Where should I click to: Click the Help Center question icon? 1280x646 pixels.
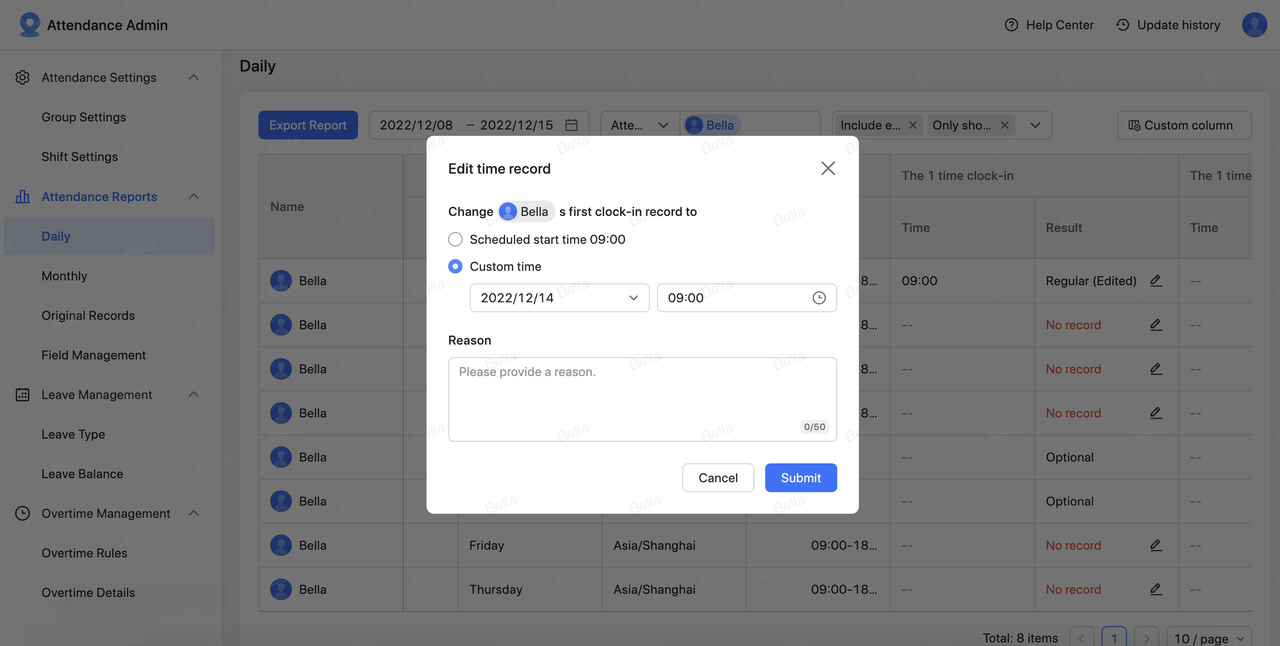(1011, 25)
